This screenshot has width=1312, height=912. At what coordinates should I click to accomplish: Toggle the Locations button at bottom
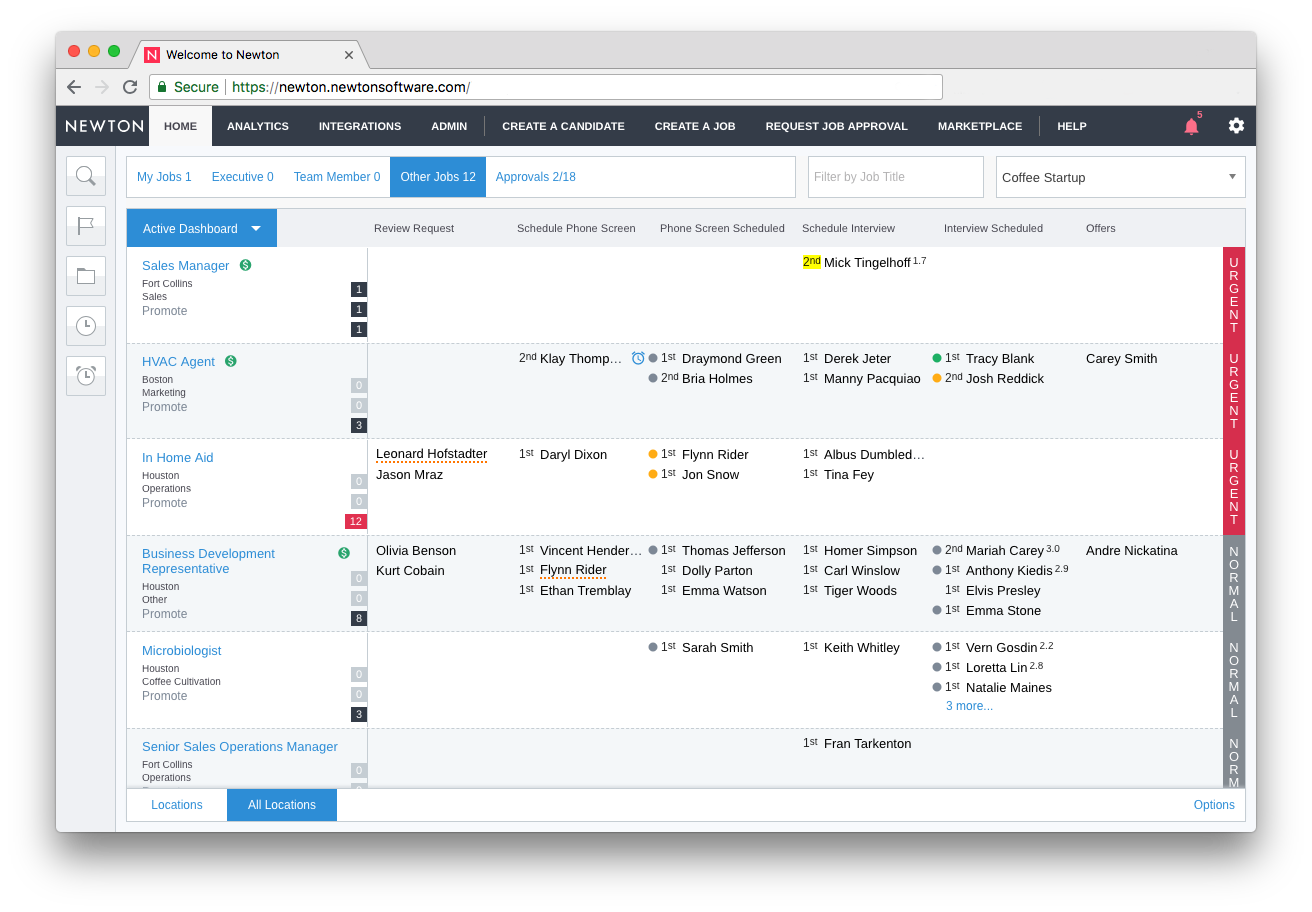coord(177,805)
